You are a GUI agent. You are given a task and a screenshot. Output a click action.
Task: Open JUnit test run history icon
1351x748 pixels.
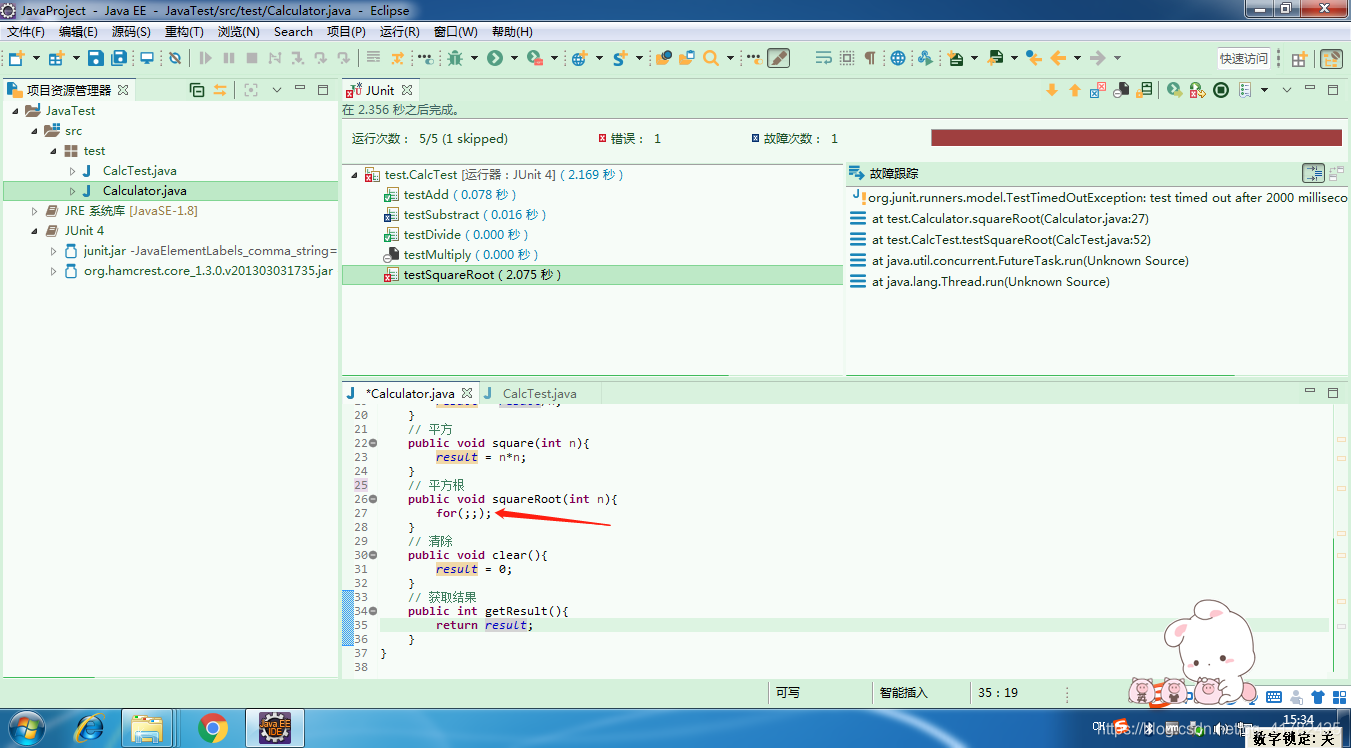pos(1245,90)
